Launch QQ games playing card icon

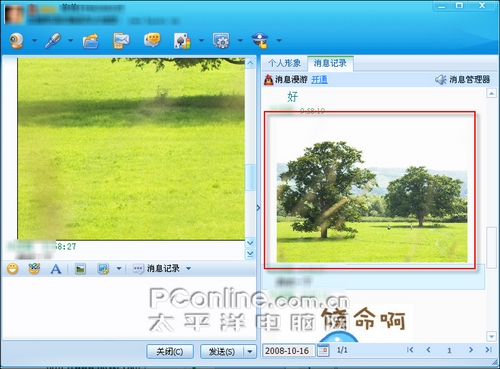point(182,41)
